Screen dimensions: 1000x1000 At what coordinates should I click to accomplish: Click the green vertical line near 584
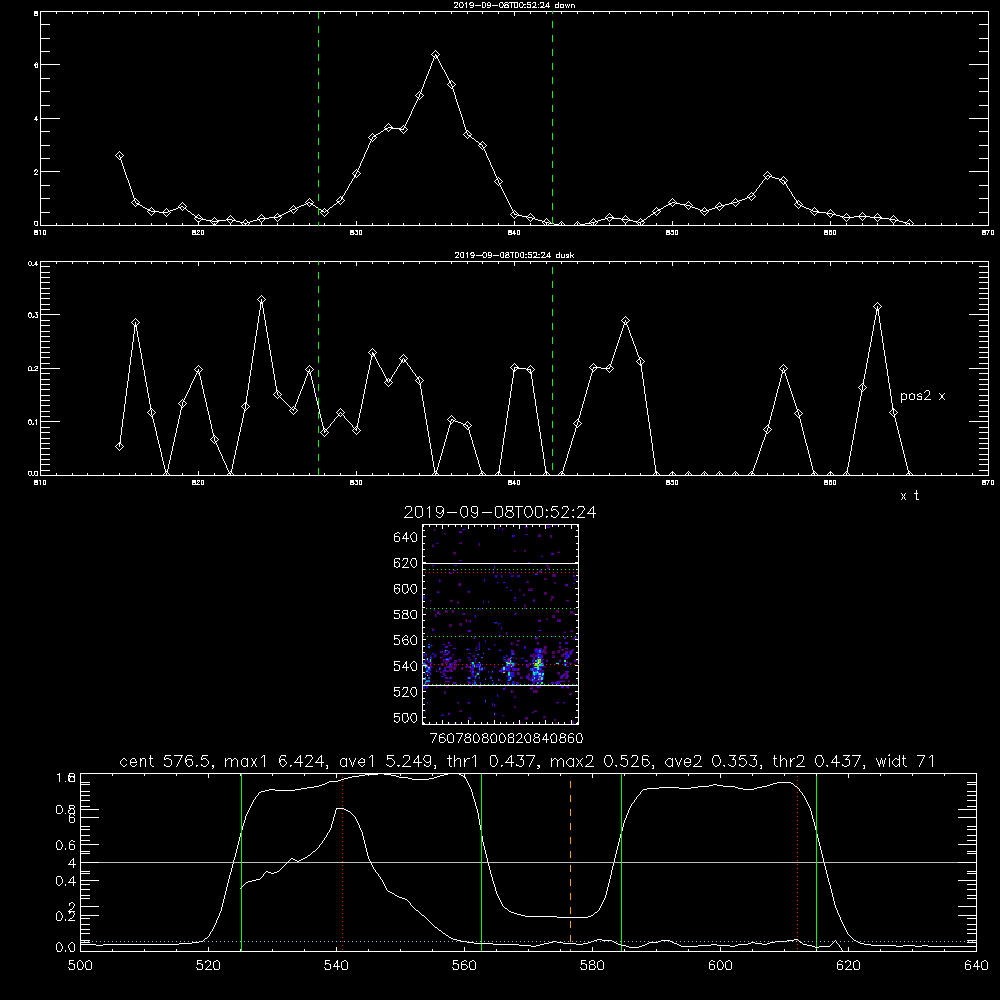[x=621, y=861]
